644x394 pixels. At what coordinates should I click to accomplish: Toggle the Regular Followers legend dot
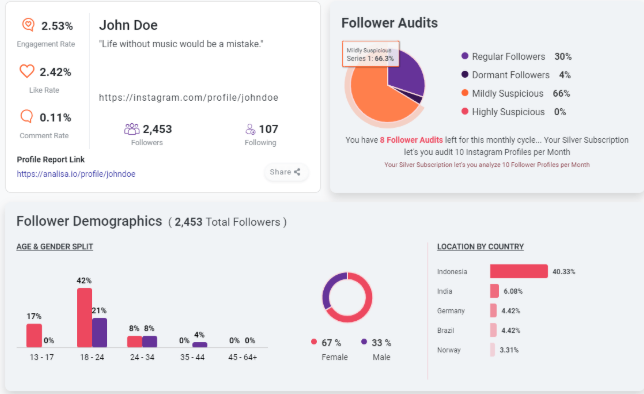(465, 56)
